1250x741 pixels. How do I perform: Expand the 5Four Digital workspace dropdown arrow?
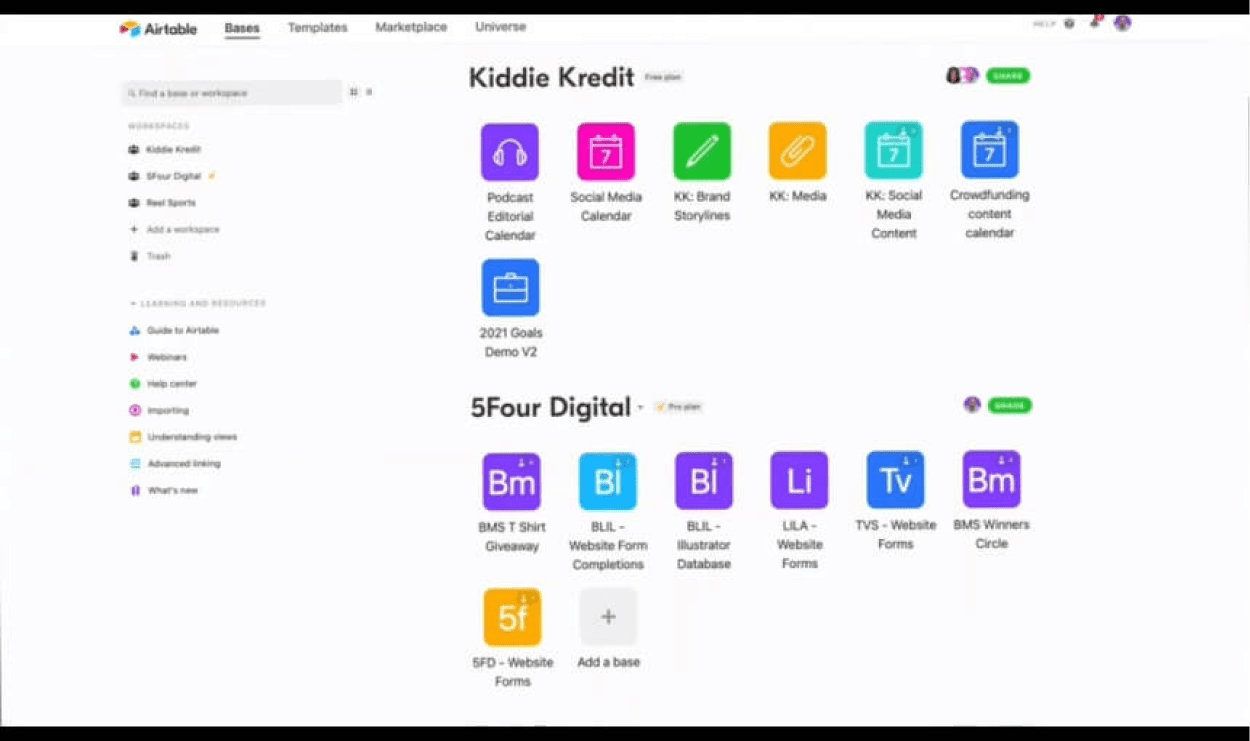(x=641, y=408)
